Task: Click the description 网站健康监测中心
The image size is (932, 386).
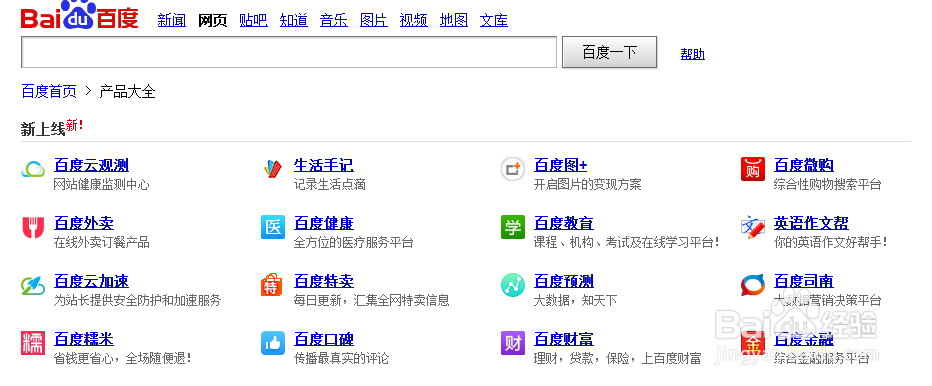Action: click(102, 184)
